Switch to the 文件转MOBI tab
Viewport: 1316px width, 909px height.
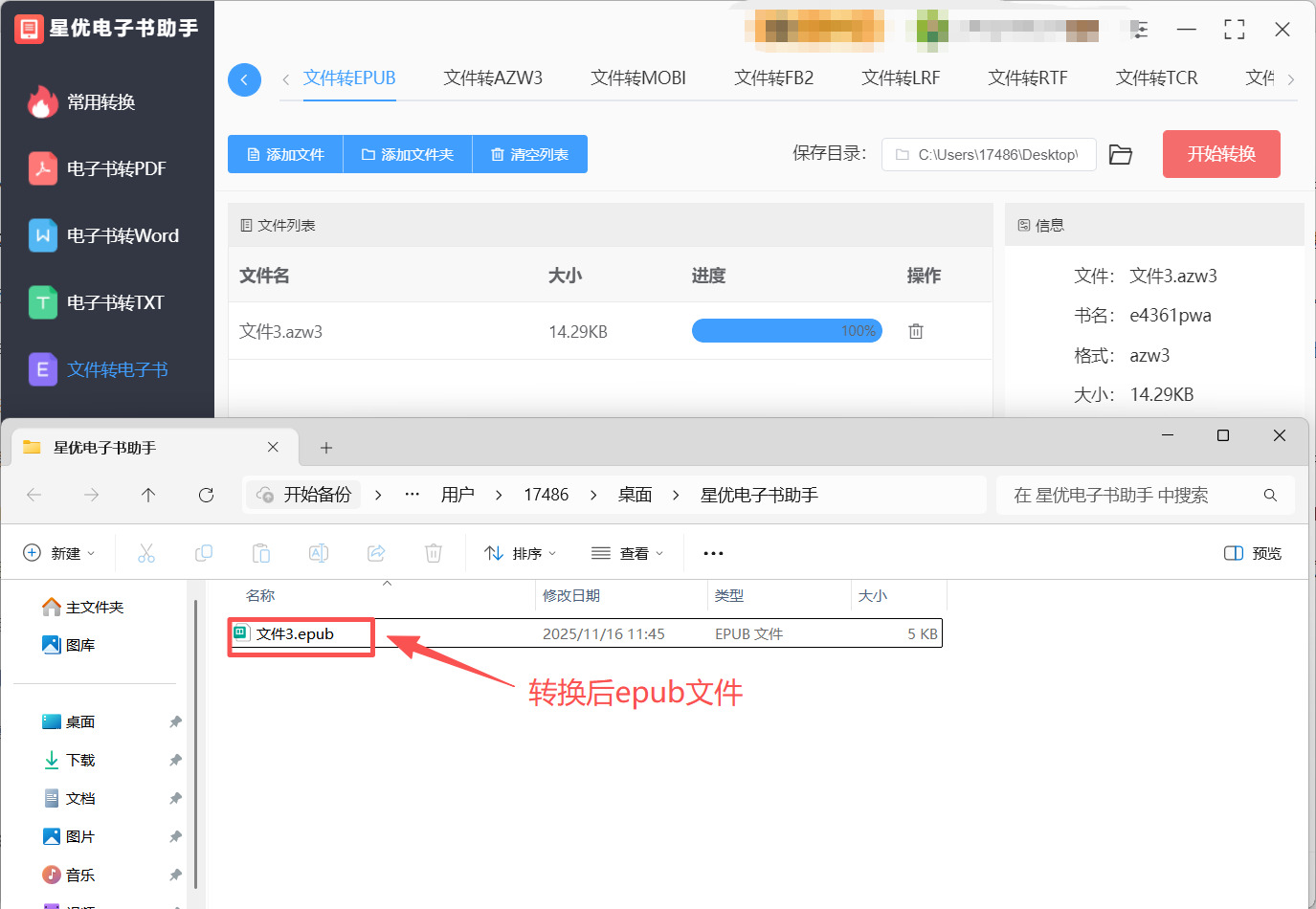click(x=638, y=78)
